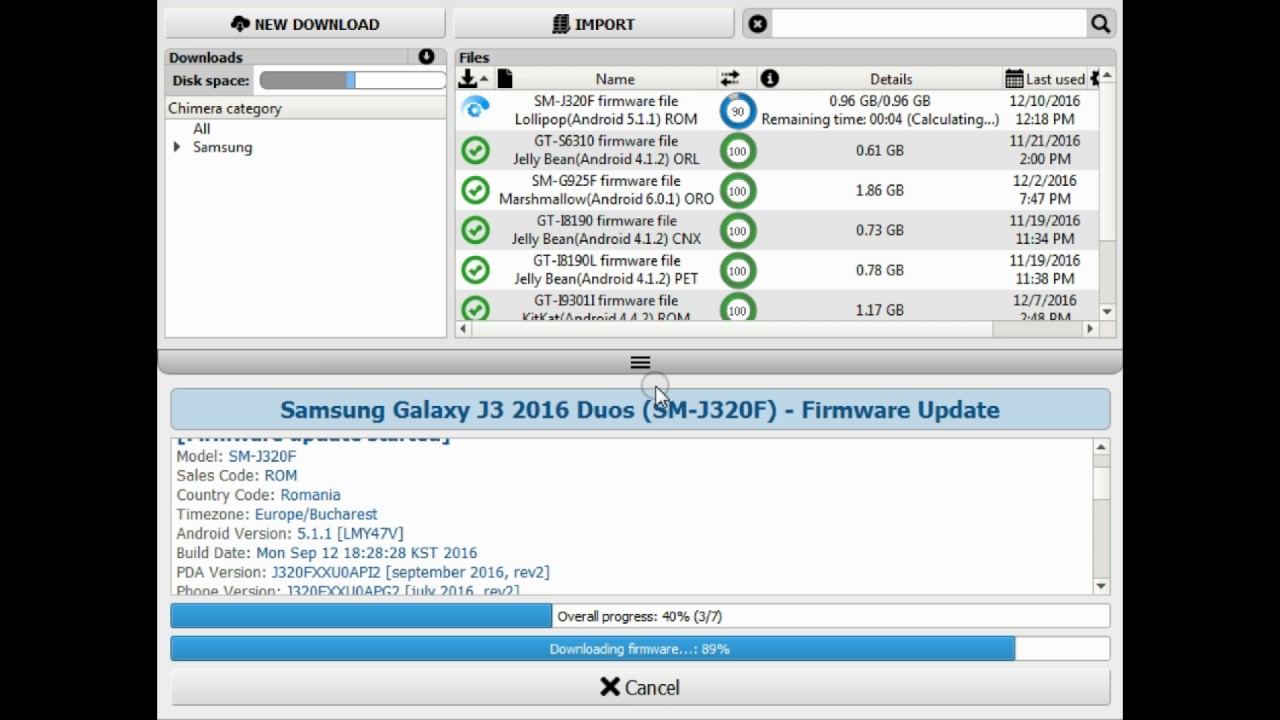Click the downloading status icon for SM-J320F
The image size is (1280, 720).
pyautogui.click(x=476, y=109)
